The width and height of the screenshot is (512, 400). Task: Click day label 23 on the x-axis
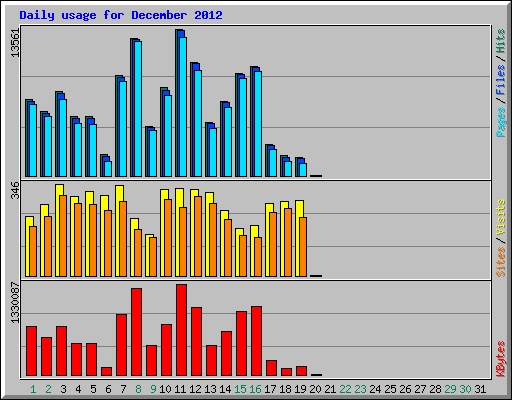pos(360,389)
